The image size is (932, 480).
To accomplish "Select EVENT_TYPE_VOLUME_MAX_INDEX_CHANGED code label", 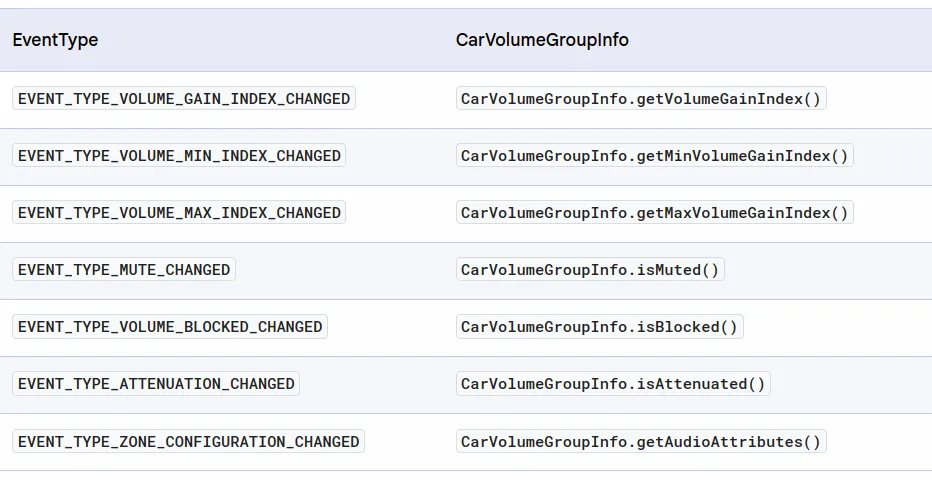I will pyautogui.click(x=179, y=213).
